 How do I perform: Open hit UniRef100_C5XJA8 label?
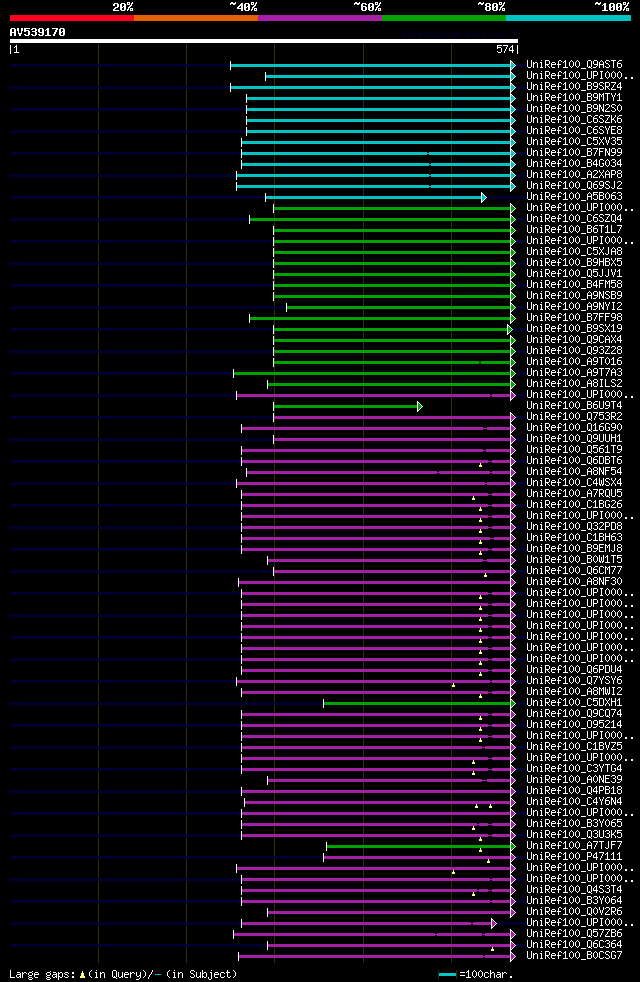(x=574, y=252)
